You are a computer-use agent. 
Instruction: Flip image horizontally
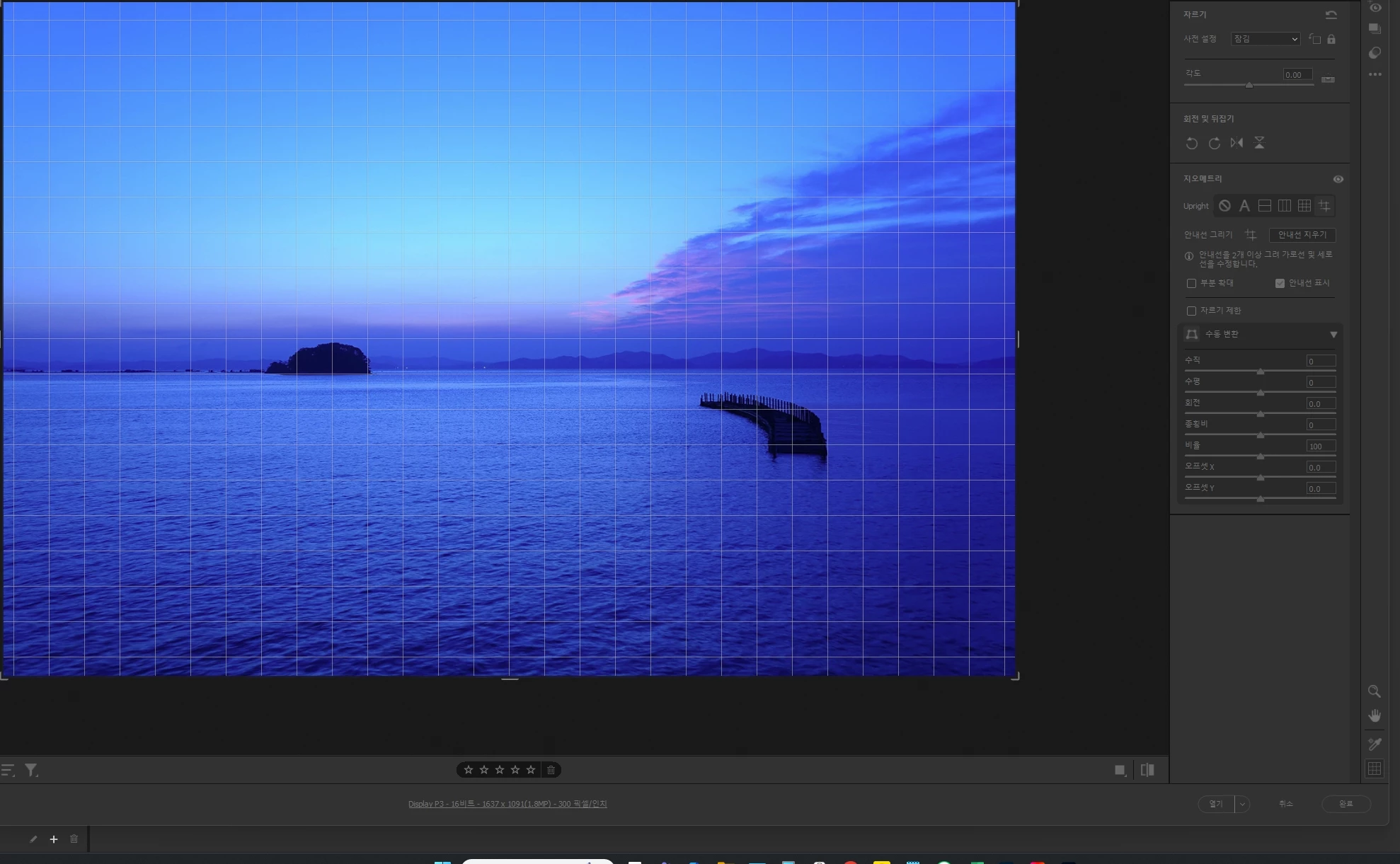point(1237,143)
